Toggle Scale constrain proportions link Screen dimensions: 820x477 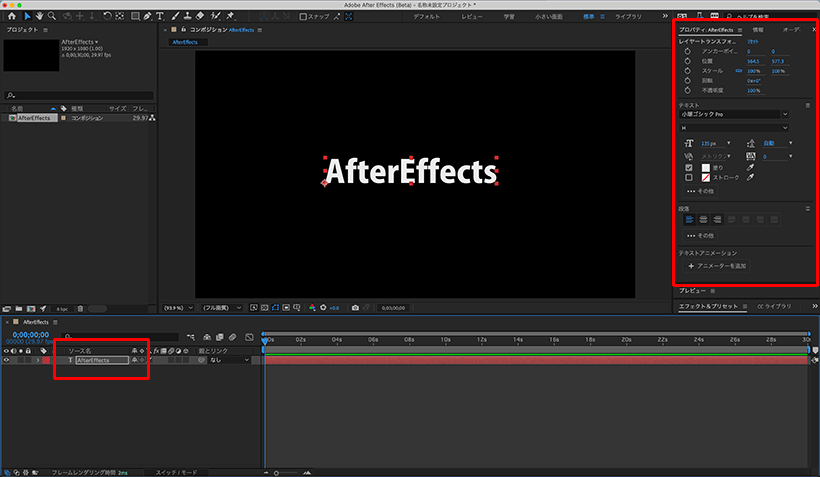[739, 71]
